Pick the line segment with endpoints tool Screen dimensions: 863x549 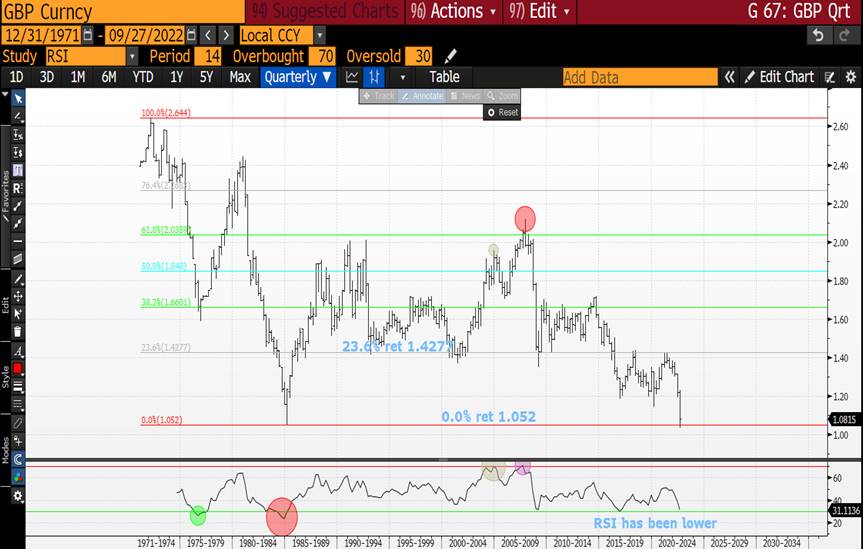18,224
